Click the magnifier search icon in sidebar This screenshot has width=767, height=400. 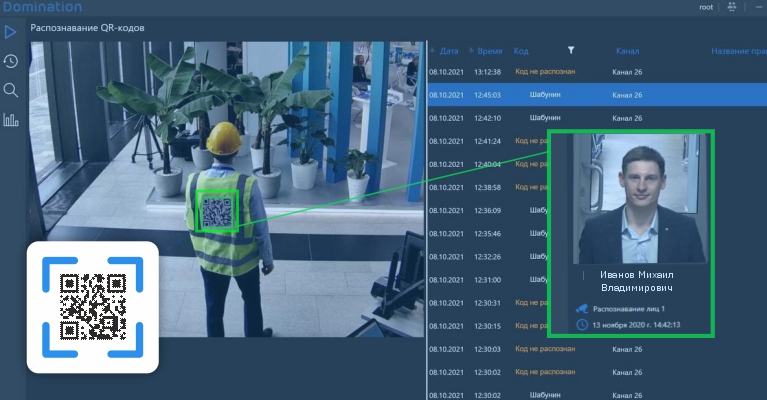pyautogui.click(x=11, y=90)
